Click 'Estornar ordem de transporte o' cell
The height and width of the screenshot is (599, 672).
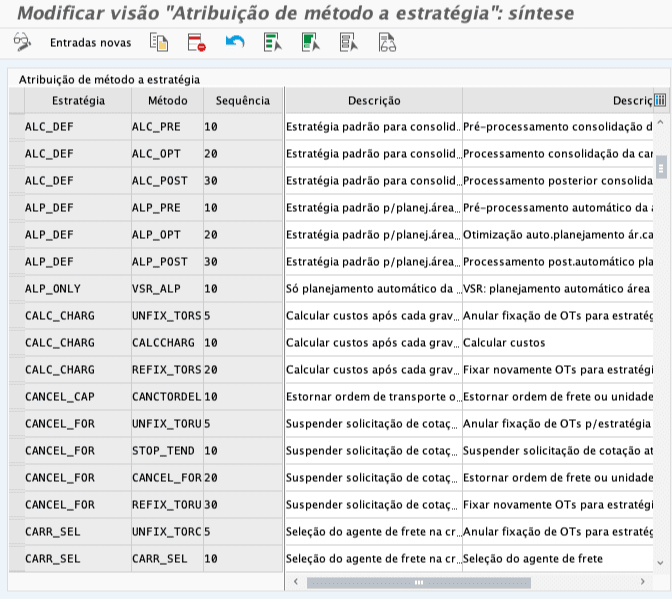374,397
